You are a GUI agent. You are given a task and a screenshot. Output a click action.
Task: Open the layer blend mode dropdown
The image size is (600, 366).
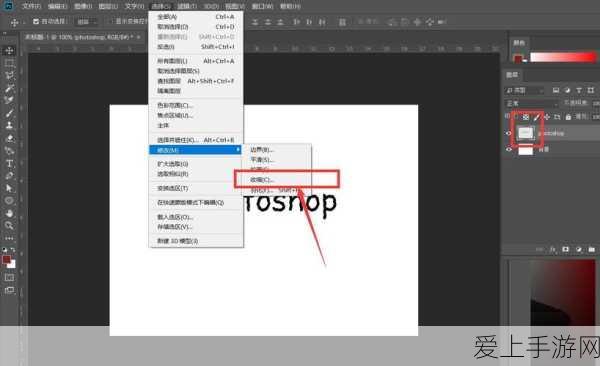tap(532, 104)
